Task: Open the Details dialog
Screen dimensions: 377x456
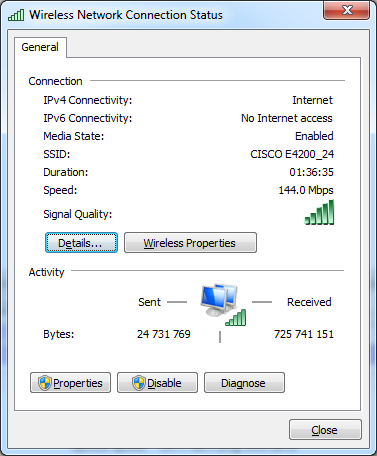Action: tap(81, 243)
